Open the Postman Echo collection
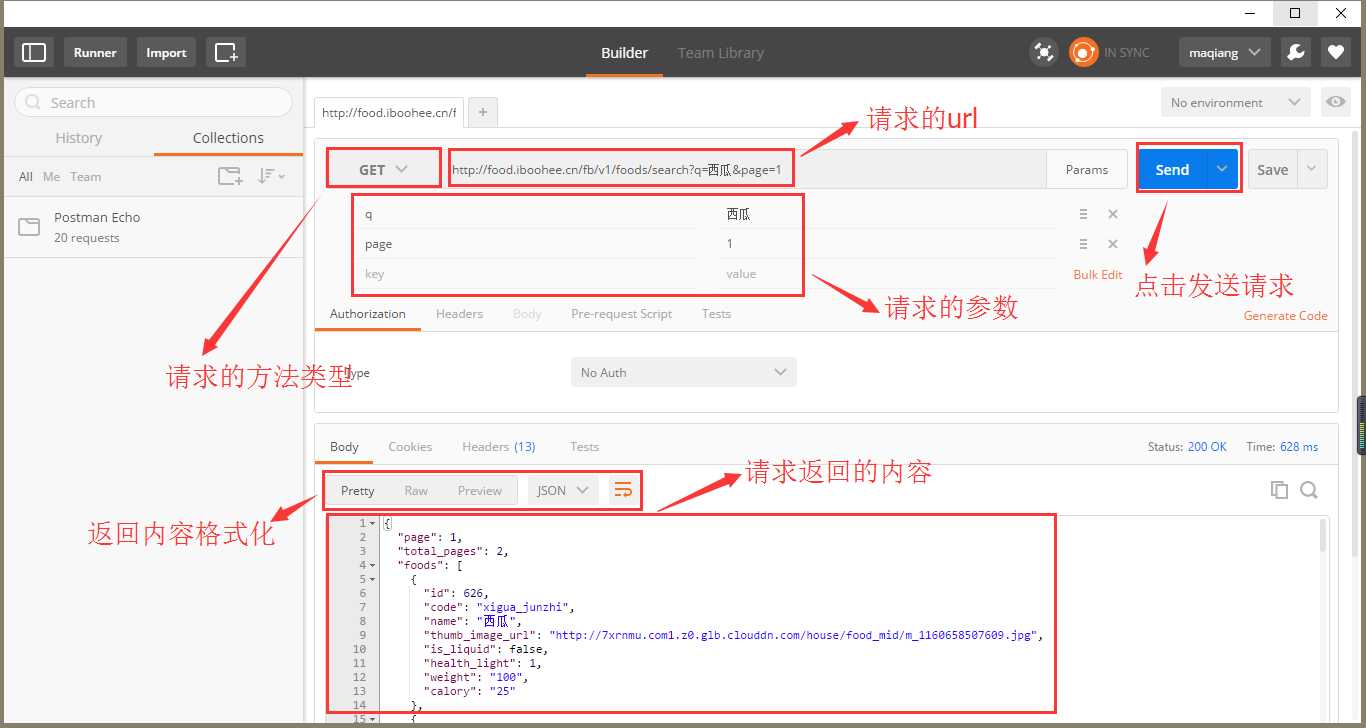Viewport: 1366px width, 728px height. click(154, 227)
